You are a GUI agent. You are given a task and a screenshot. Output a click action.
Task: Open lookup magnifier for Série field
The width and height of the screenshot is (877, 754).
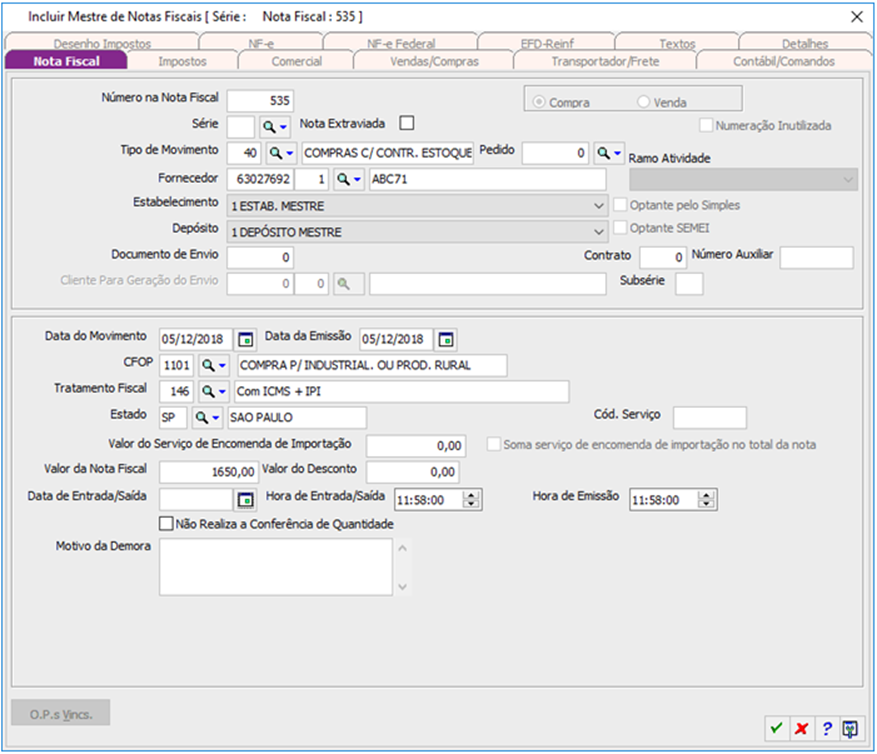(275, 127)
